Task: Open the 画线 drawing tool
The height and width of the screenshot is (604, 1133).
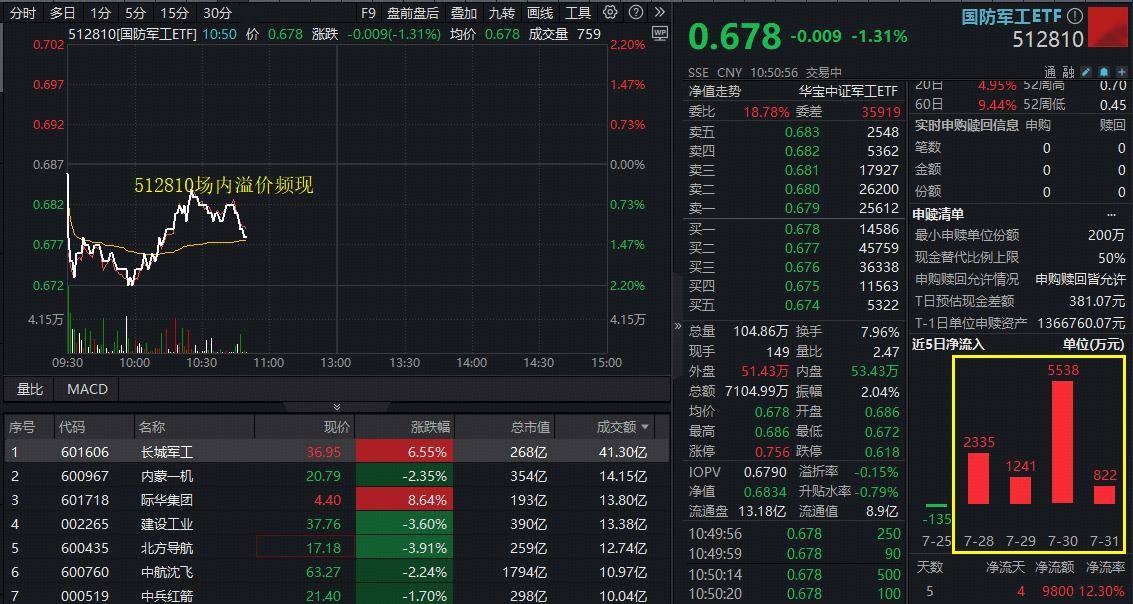Action: pyautogui.click(x=540, y=12)
